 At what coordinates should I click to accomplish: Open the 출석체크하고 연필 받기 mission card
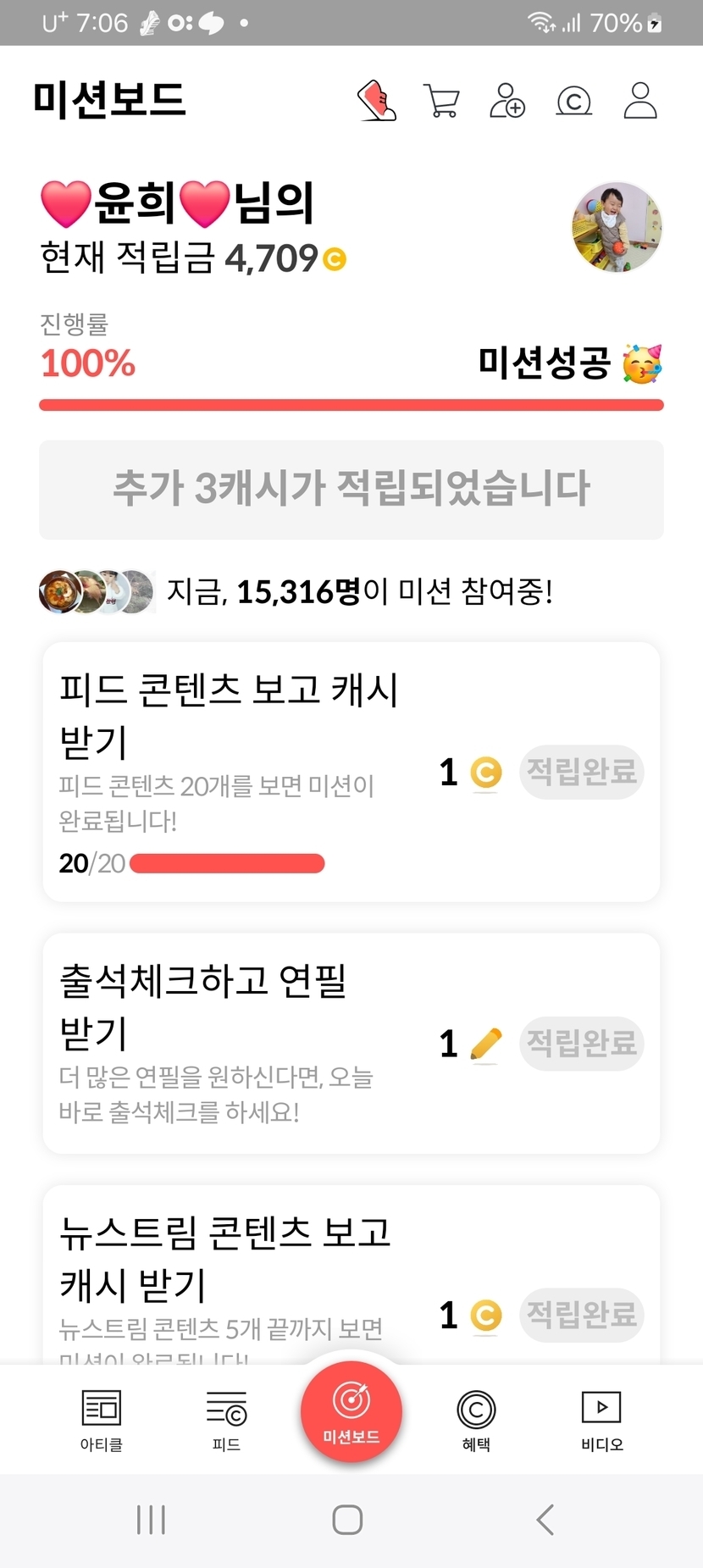pyautogui.click(x=237, y=1044)
